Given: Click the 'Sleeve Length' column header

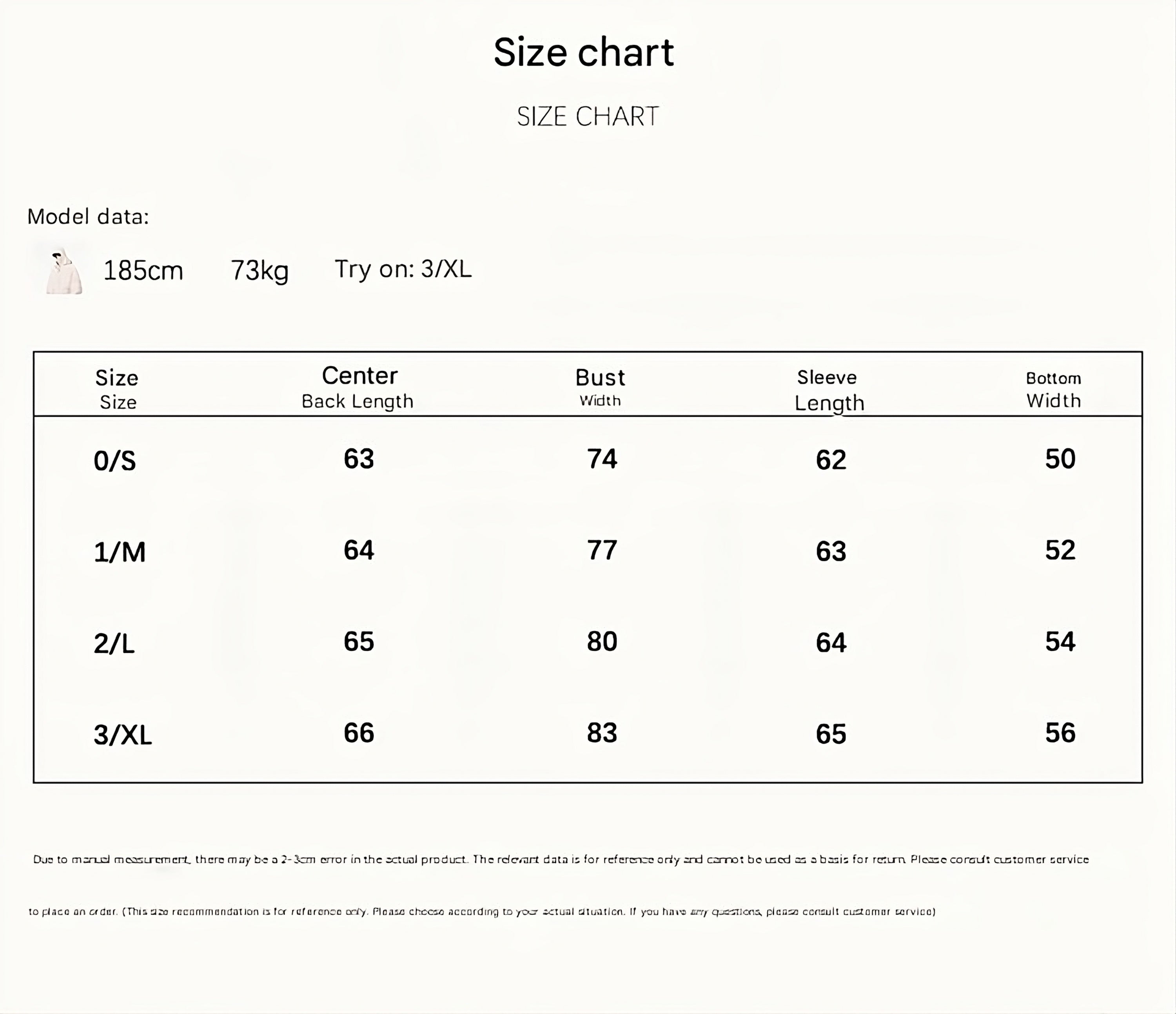Looking at the screenshot, I should (x=828, y=390).
